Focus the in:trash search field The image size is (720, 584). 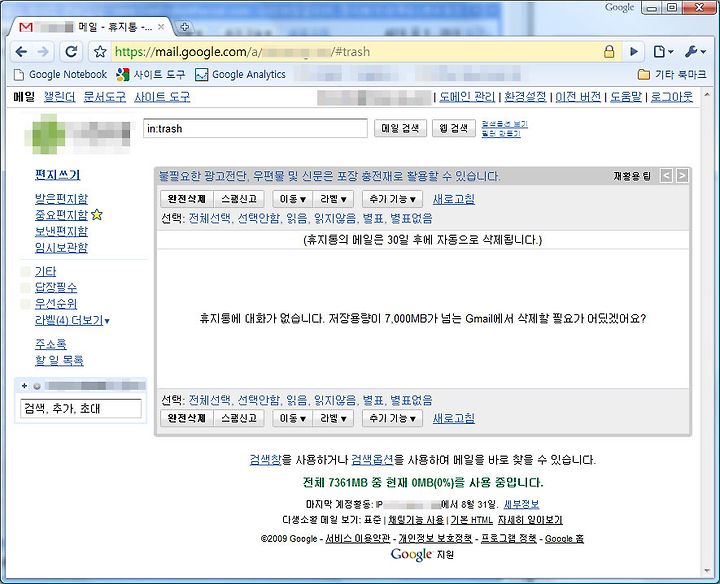(x=255, y=129)
